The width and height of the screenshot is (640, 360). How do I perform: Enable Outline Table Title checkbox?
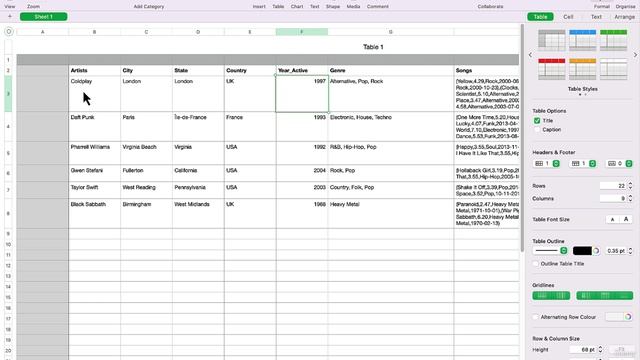point(536,264)
